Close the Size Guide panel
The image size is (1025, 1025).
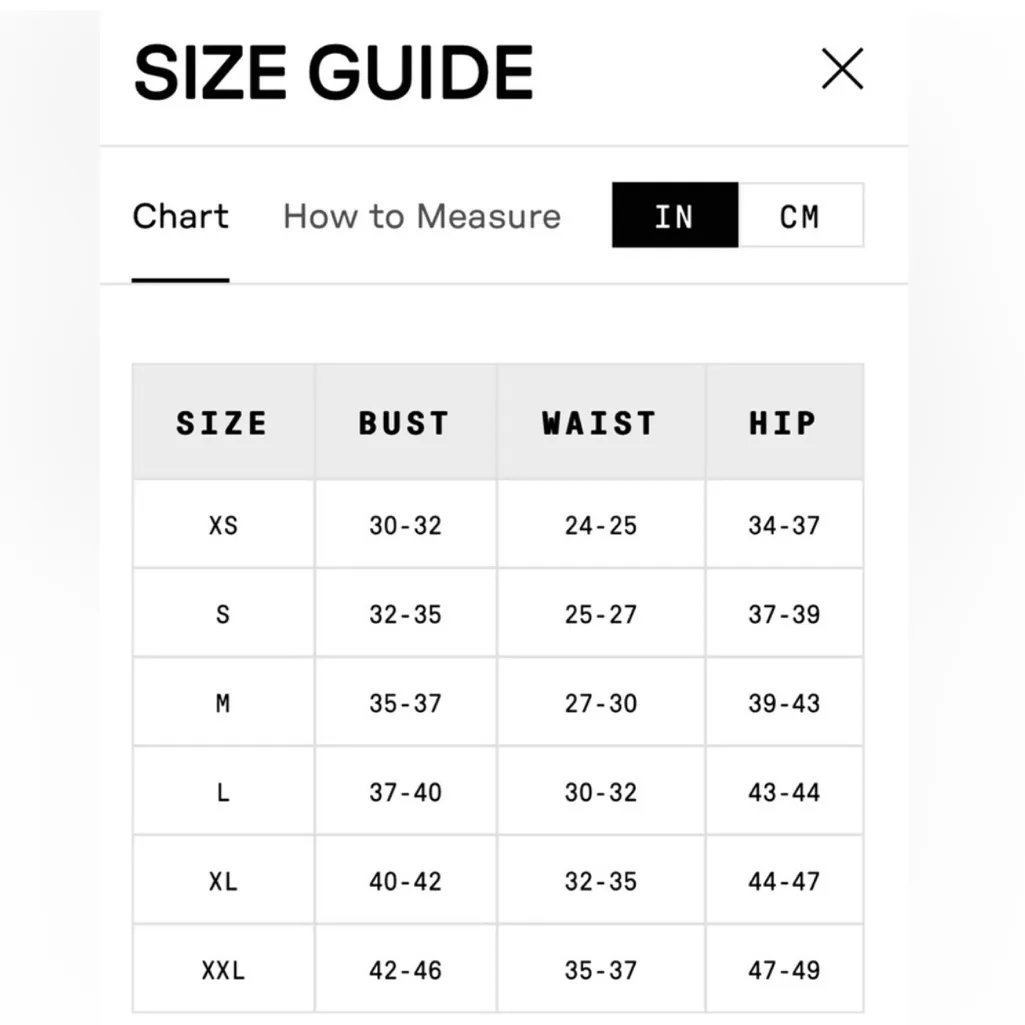842,70
